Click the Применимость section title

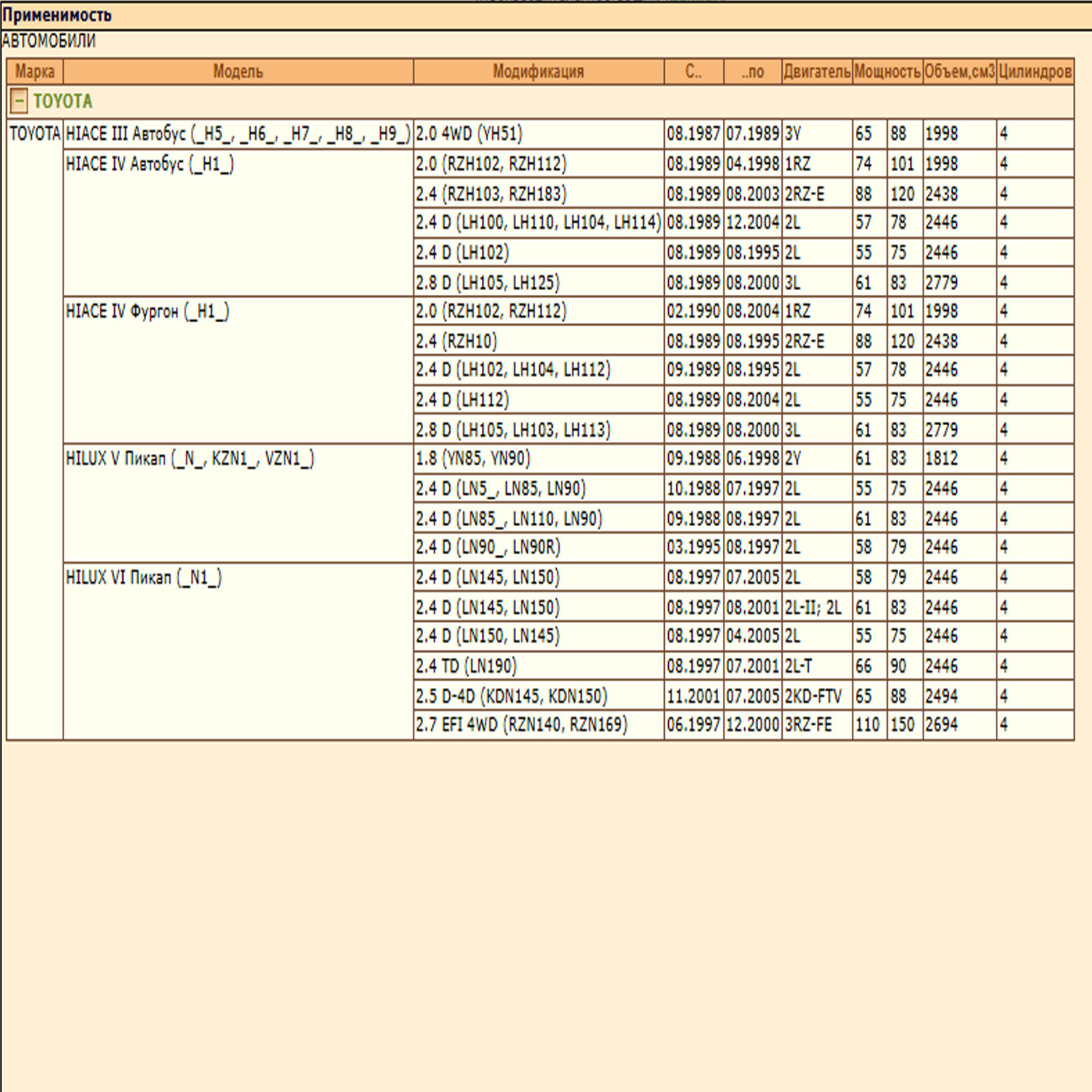pos(57,15)
